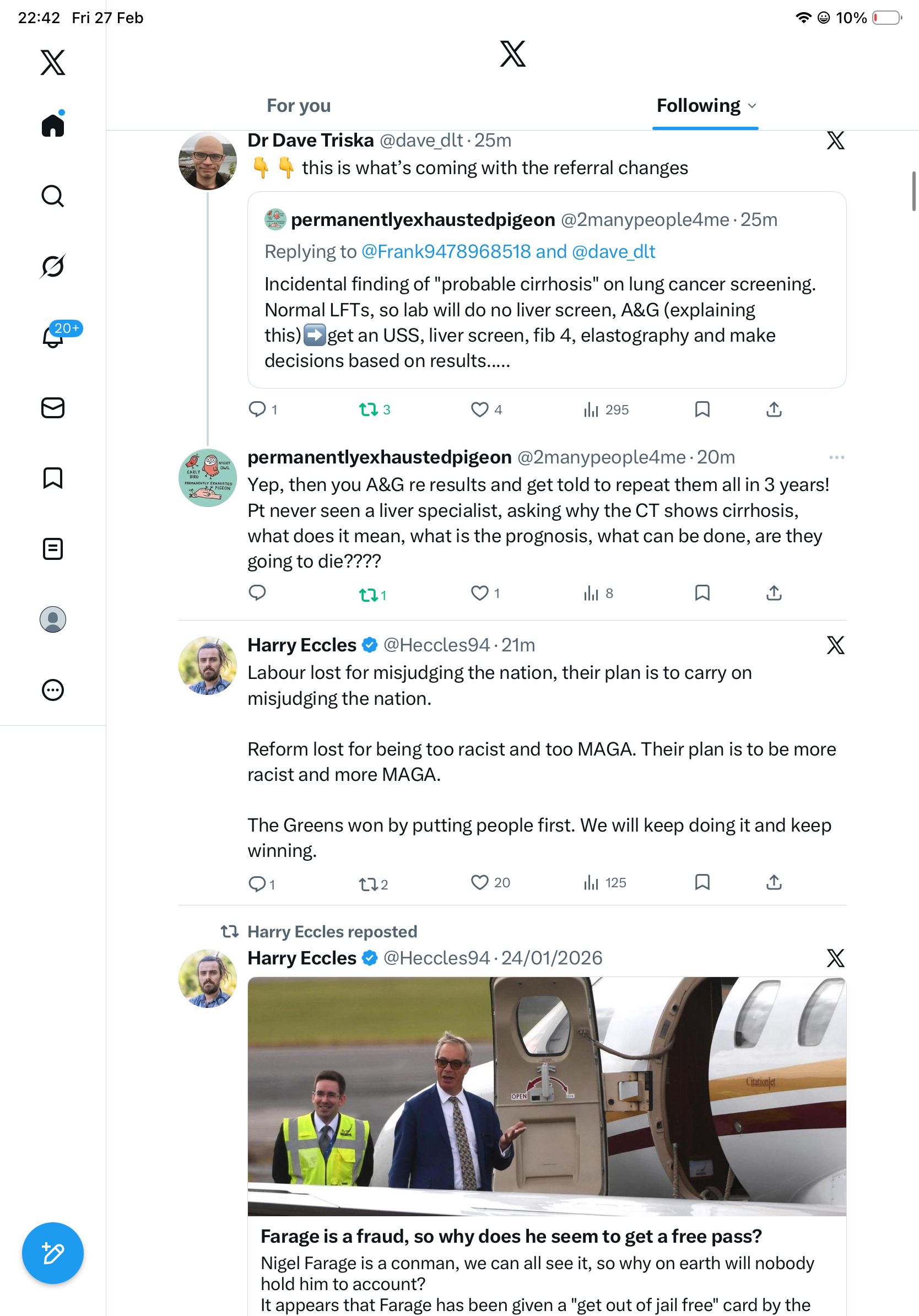This screenshot has height=1316, width=919.
Task: Open Lists icon in sidebar
Action: coord(53,549)
